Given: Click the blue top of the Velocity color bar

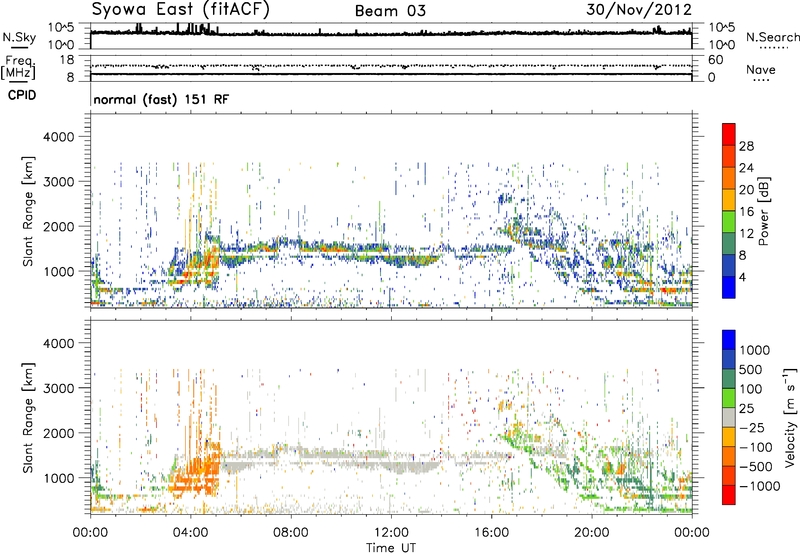Looking at the screenshot, I should [729, 340].
